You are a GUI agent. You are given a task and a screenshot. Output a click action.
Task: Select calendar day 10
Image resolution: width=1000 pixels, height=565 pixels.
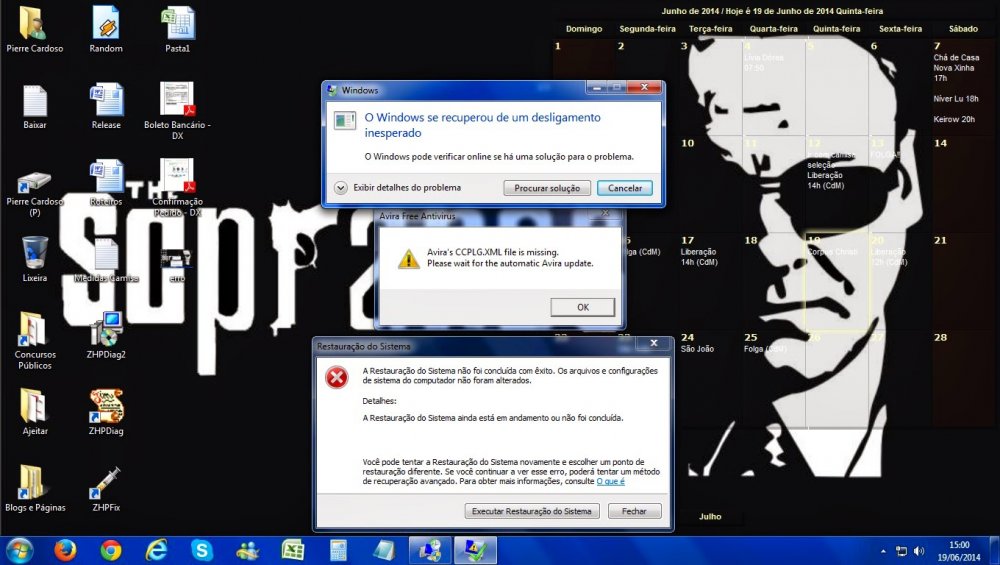click(710, 184)
